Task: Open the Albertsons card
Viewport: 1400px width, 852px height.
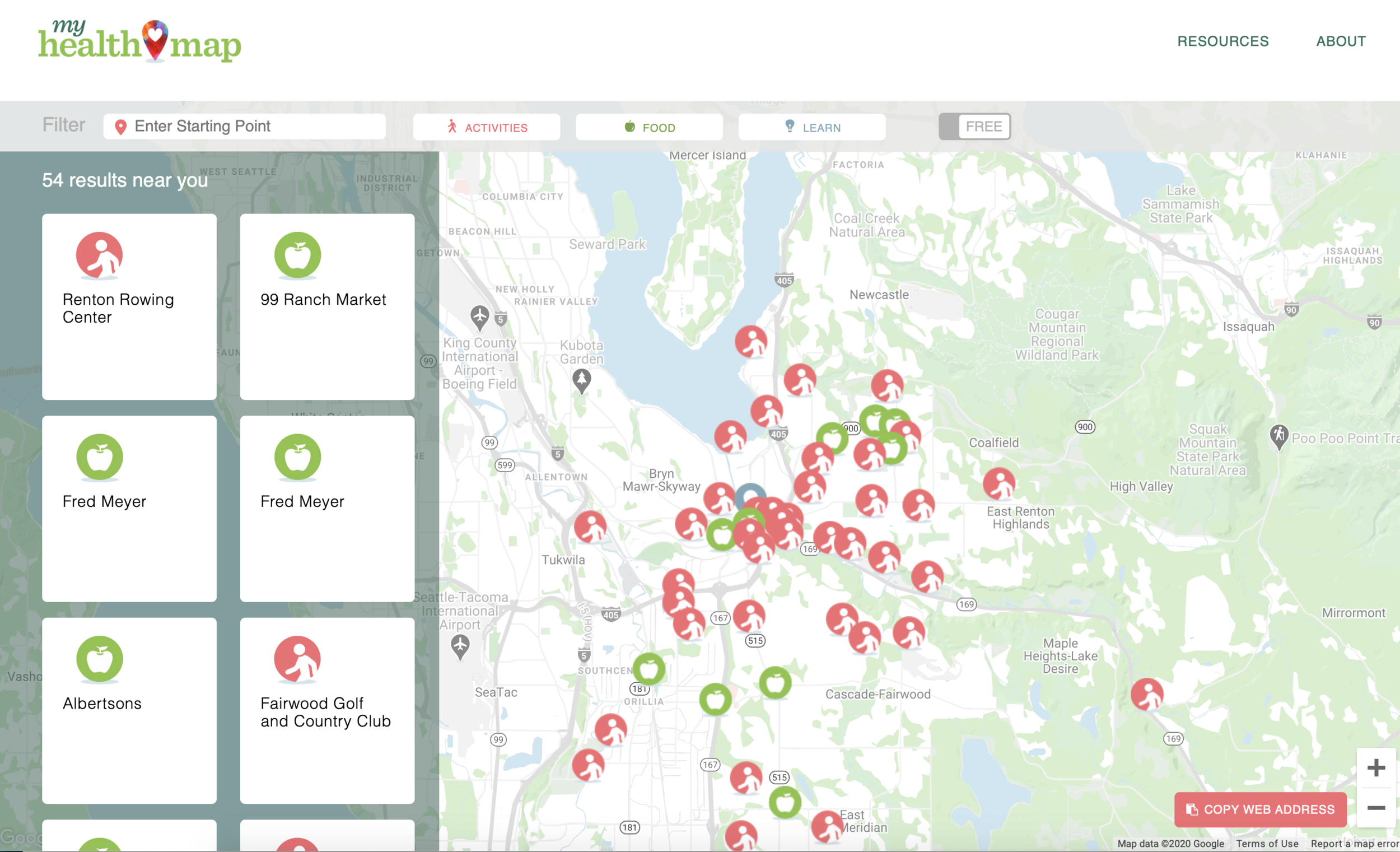Action: pyautogui.click(x=129, y=710)
